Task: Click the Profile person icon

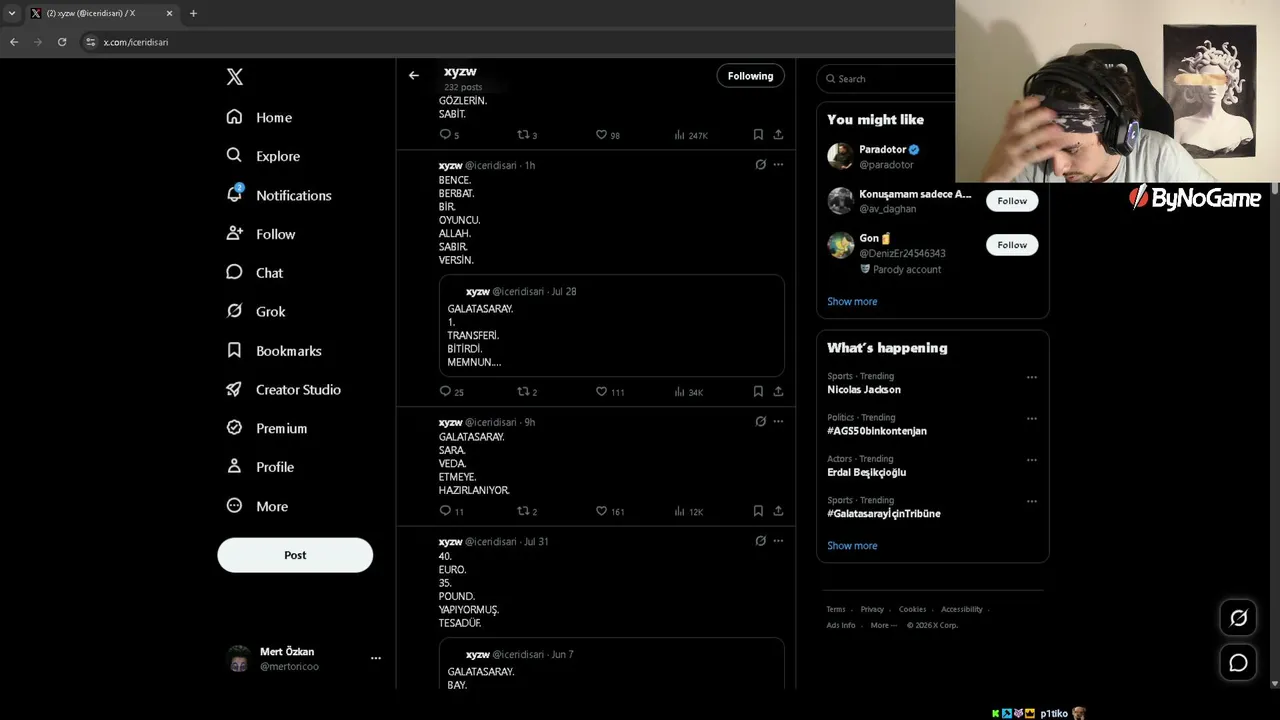Action: [234, 467]
